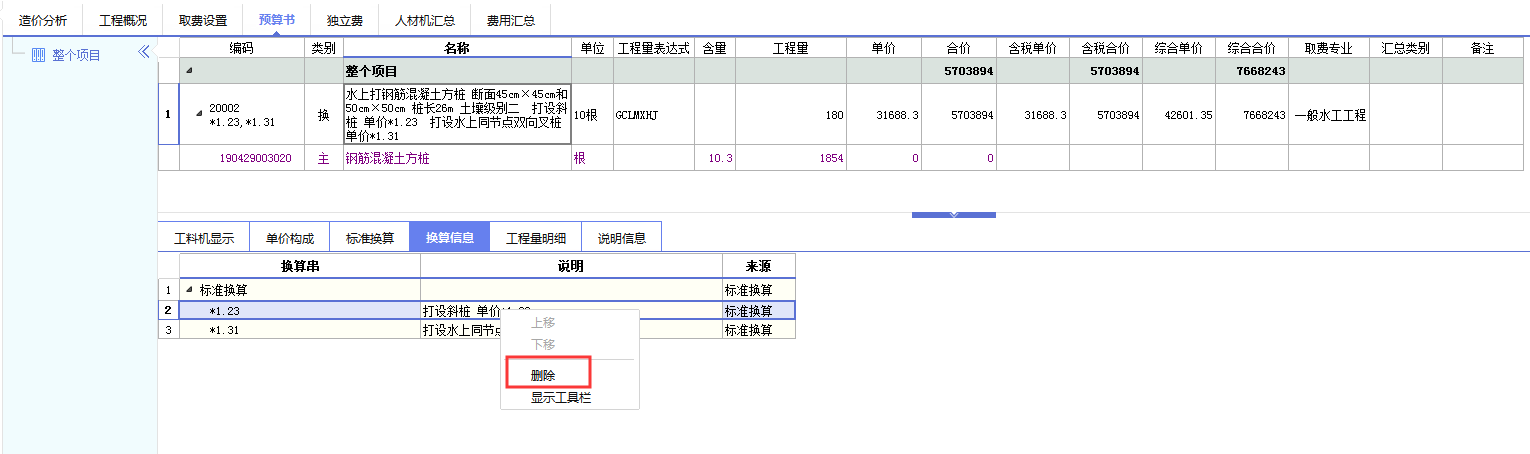
Task: Switch to 单价构成 sub-tab
Action: tap(290, 238)
